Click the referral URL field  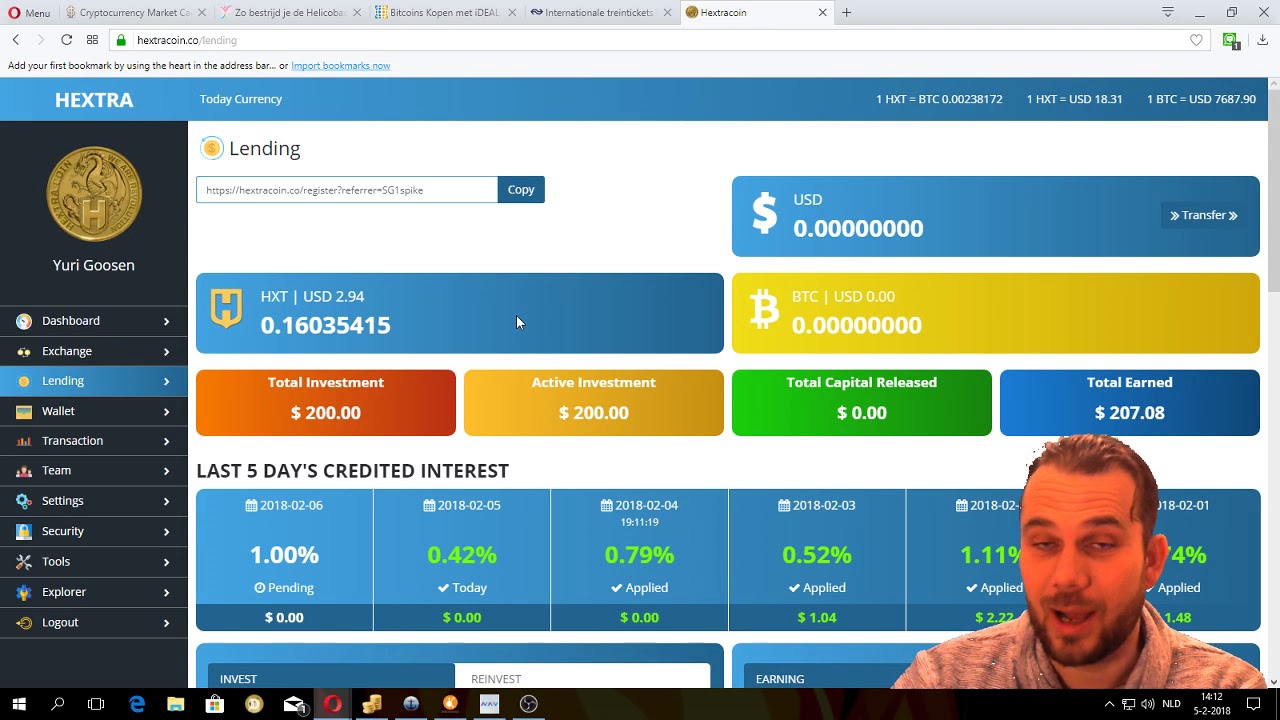347,190
